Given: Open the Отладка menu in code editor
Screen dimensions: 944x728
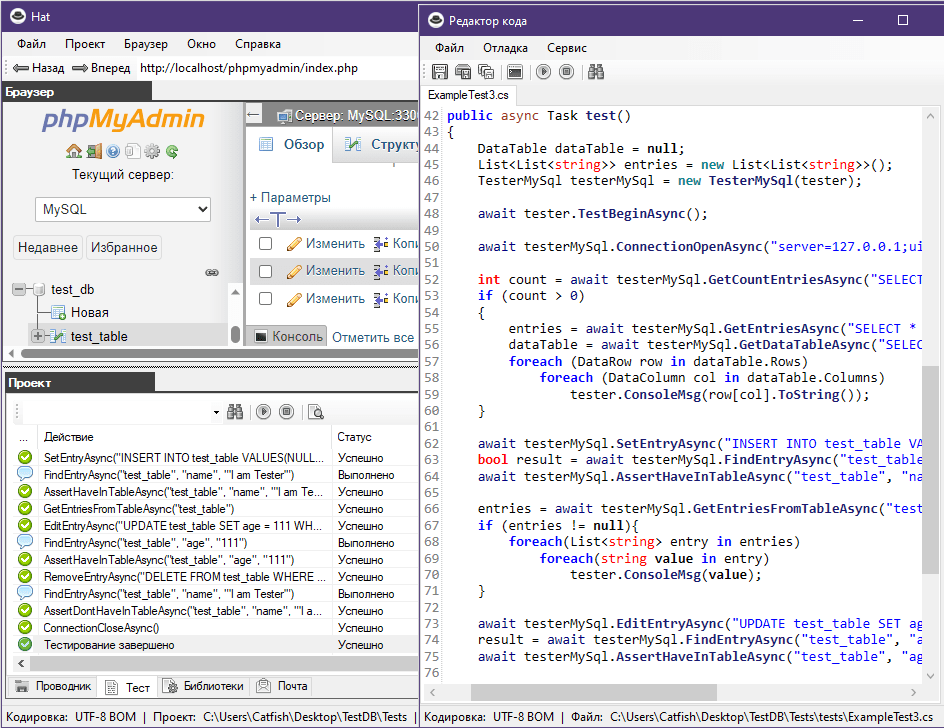Looking at the screenshot, I should (505, 47).
